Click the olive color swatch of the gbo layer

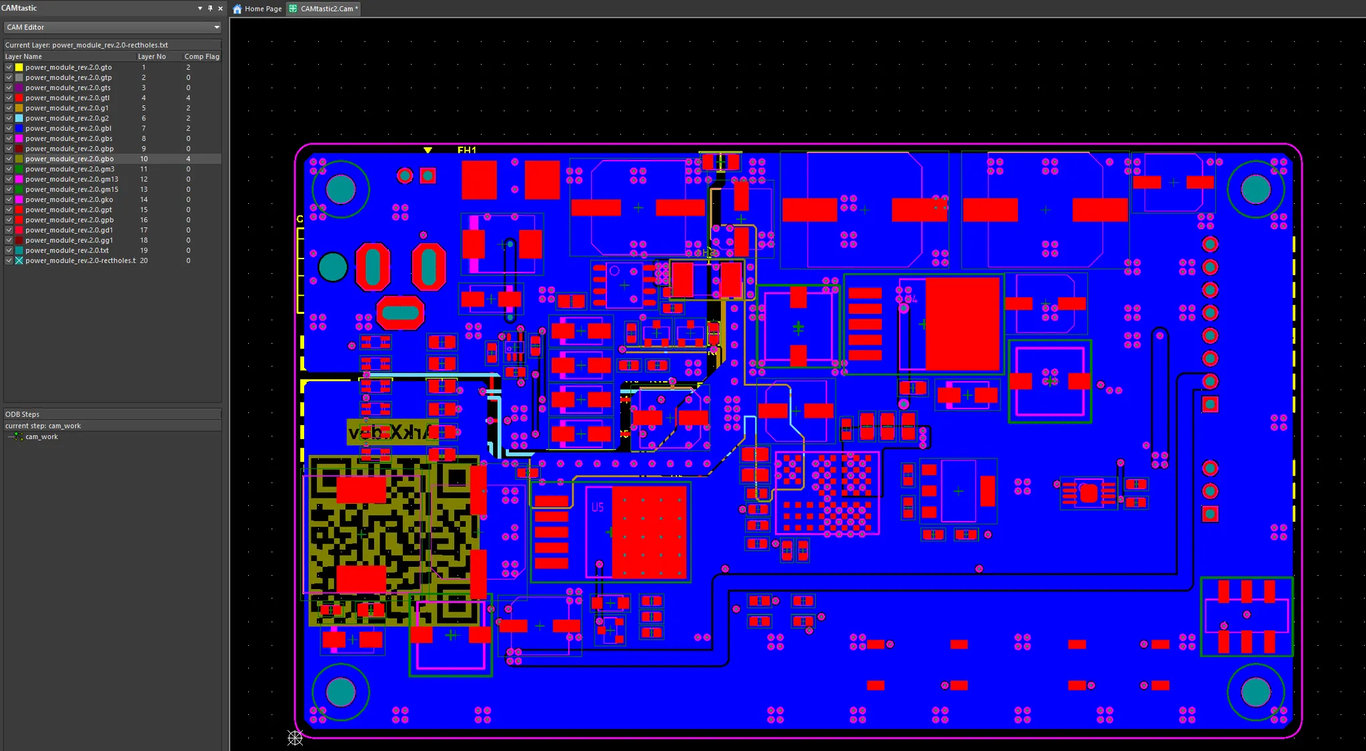(x=19, y=159)
